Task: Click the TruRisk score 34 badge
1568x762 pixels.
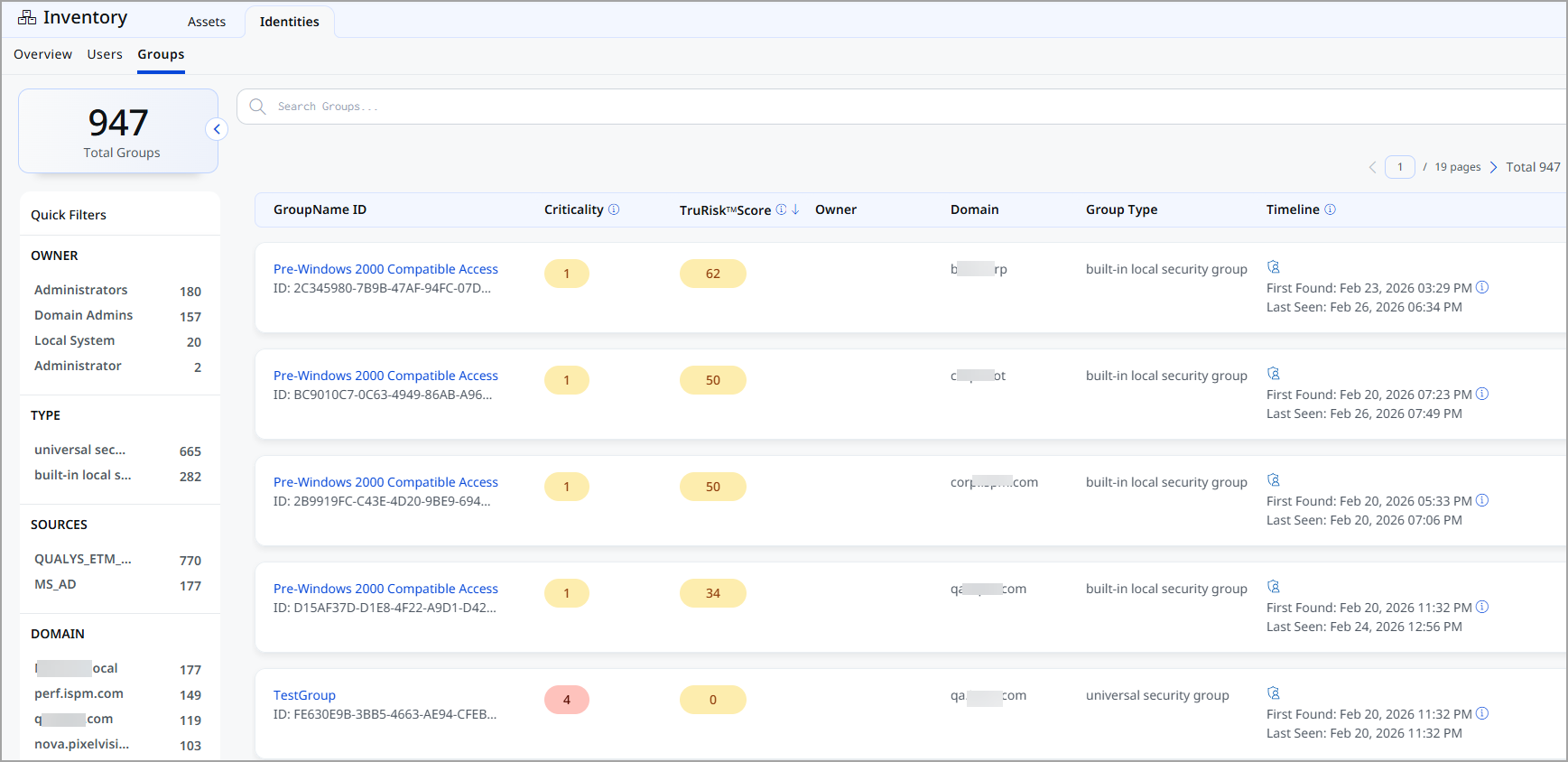Action: (x=713, y=593)
